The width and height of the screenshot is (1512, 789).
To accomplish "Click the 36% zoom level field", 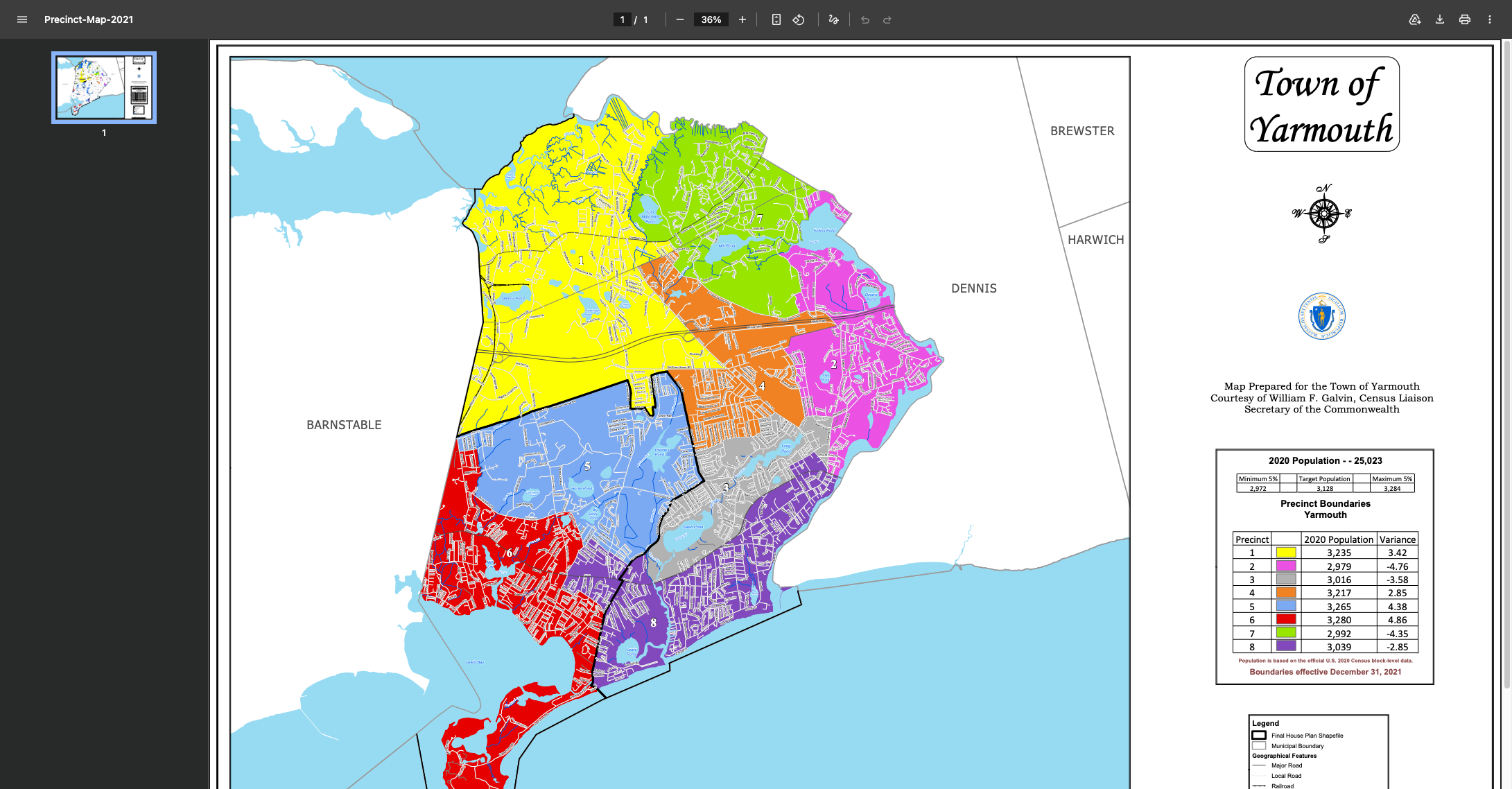I will click(711, 19).
